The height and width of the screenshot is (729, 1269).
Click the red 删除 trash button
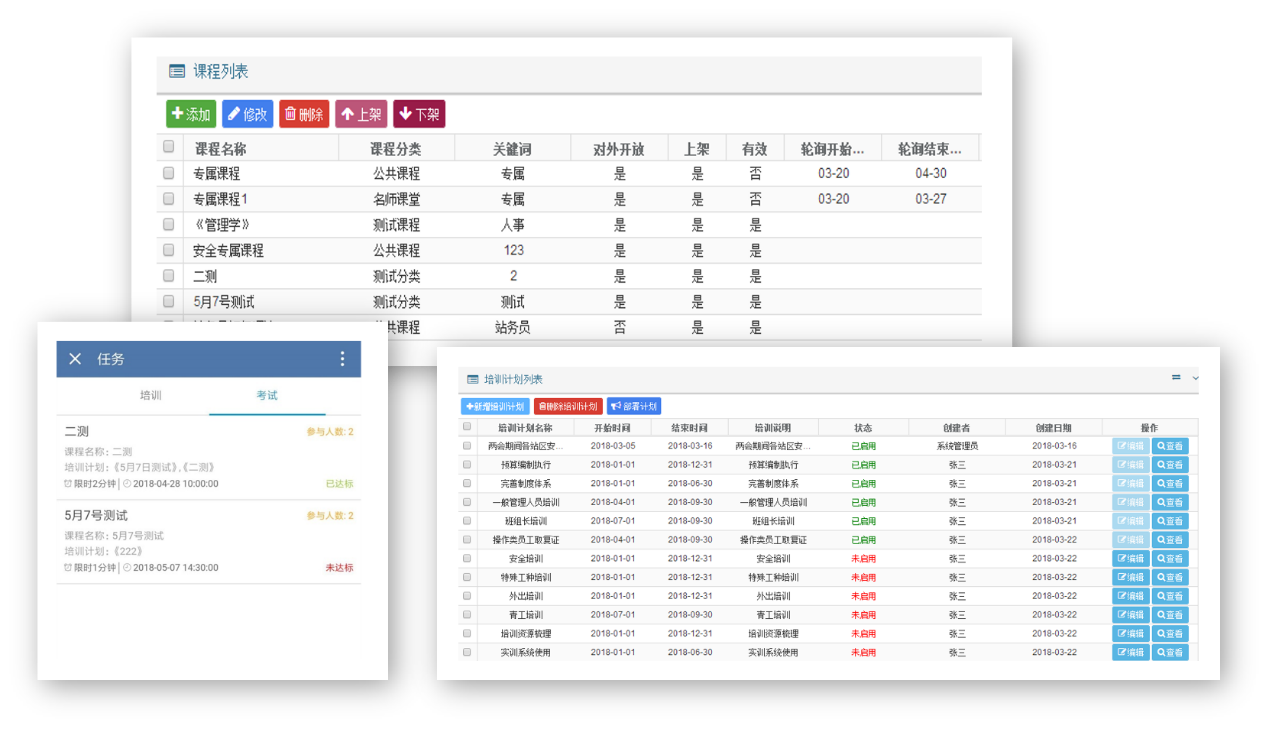point(304,114)
